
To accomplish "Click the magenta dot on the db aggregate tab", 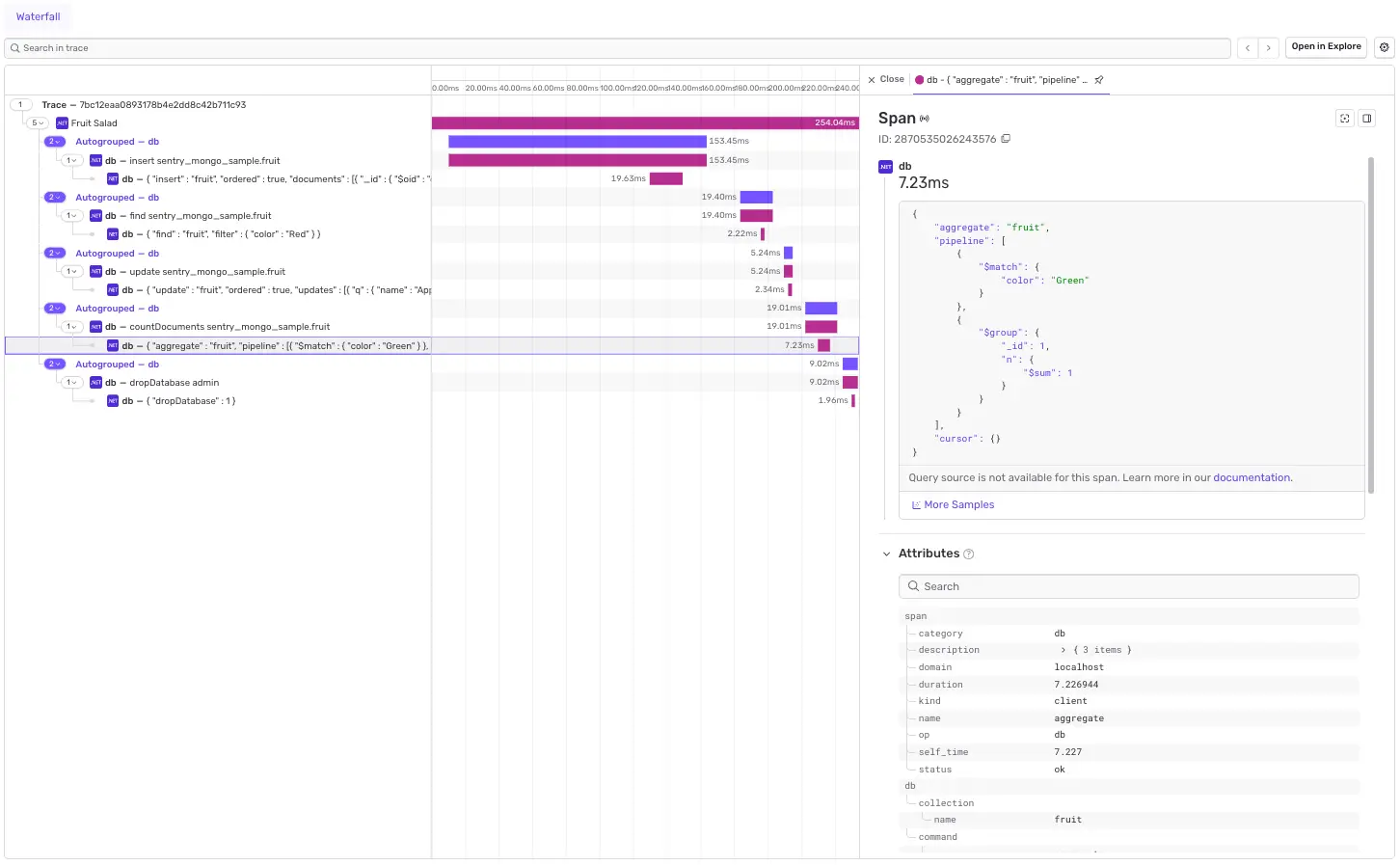I will point(919,80).
